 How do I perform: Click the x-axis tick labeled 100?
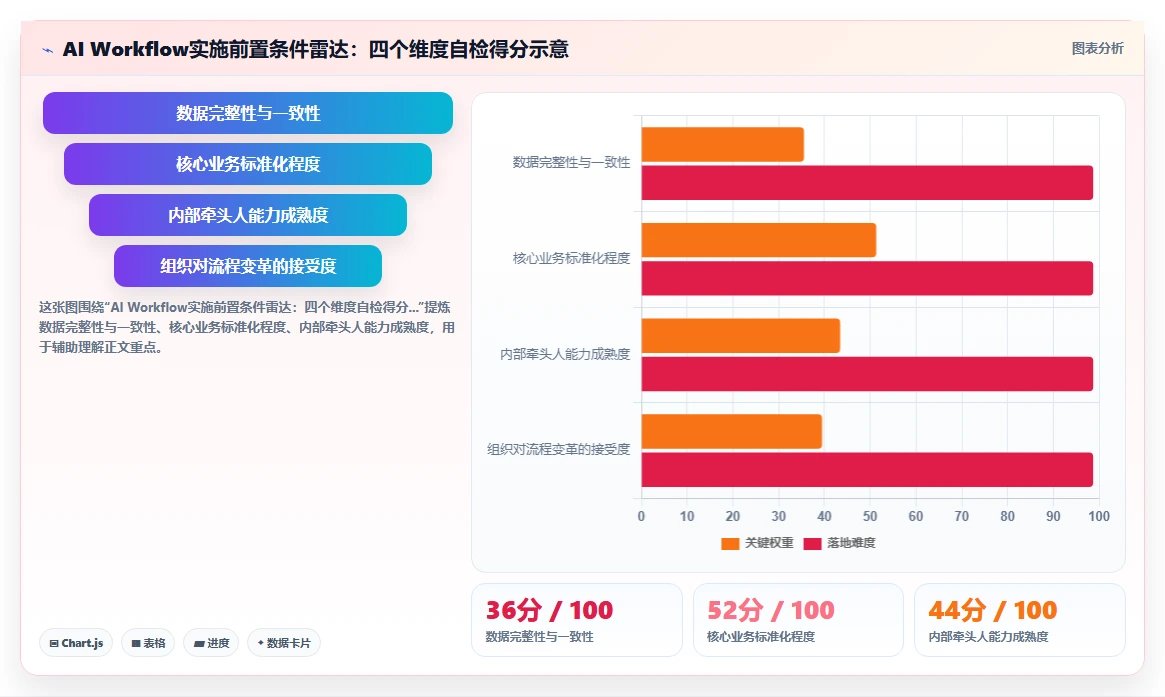click(1099, 516)
